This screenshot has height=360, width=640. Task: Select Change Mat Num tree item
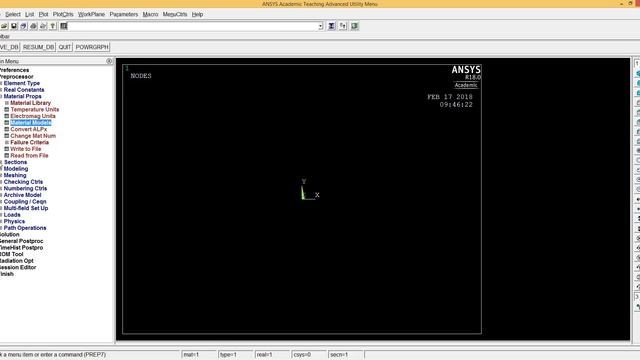click(33, 136)
